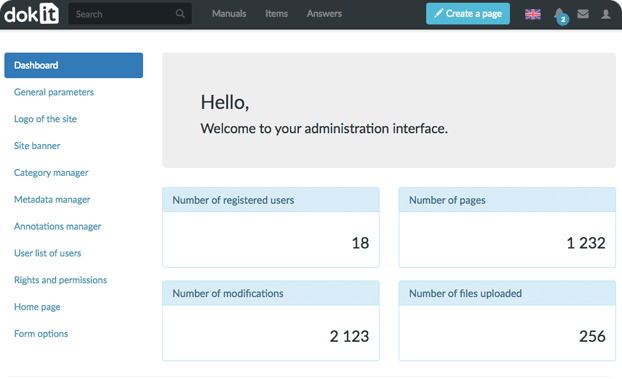Viewport: 622px width, 379px height.
Task: Select Dashboard in the sidebar
Action: (x=74, y=65)
